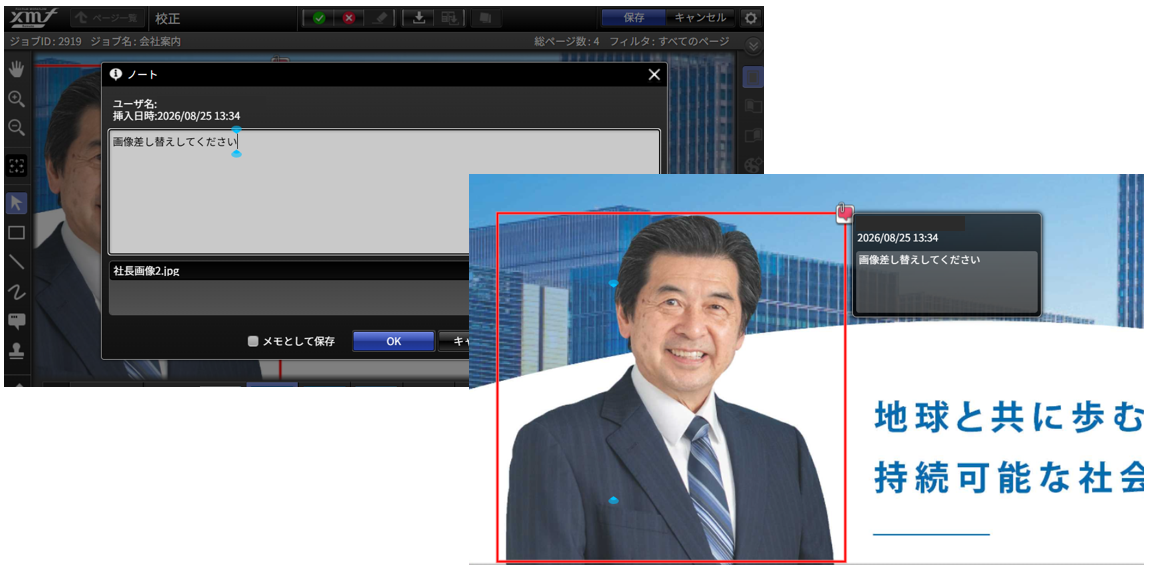
Task: Click the fit-to-area marquee zoom icon
Action: pyautogui.click(x=16, y=165)
